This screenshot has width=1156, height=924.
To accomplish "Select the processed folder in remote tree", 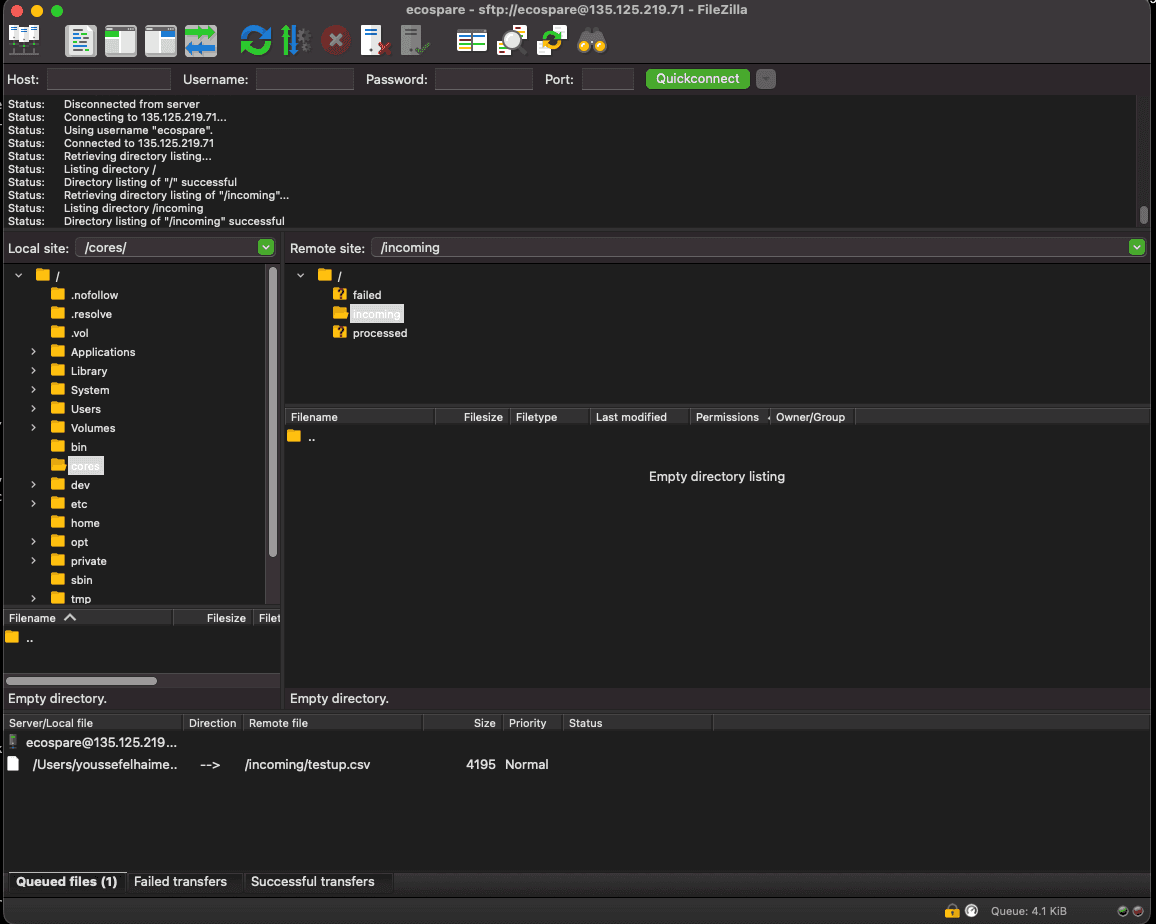I will click(x=379, y=333).
